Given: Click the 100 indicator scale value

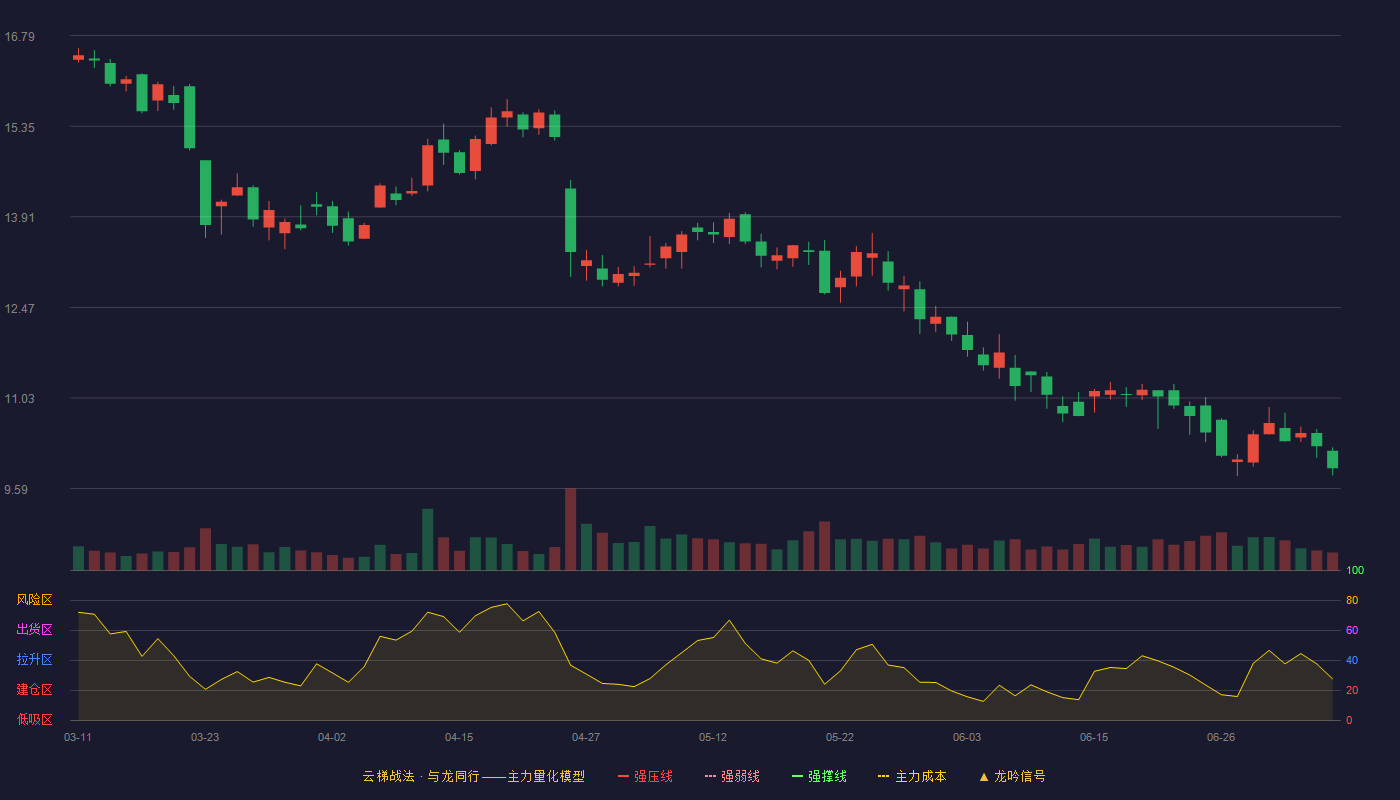Looking at the screenshot, I should point(1355,571).
